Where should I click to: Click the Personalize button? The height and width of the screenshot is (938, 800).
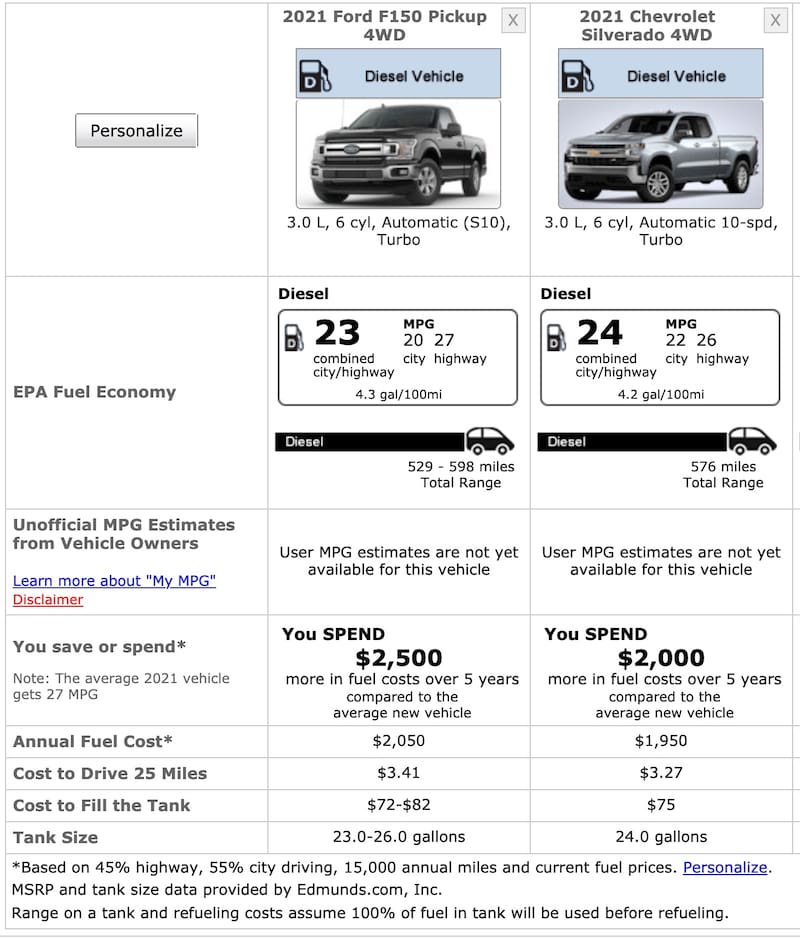(x=136, y=130)
